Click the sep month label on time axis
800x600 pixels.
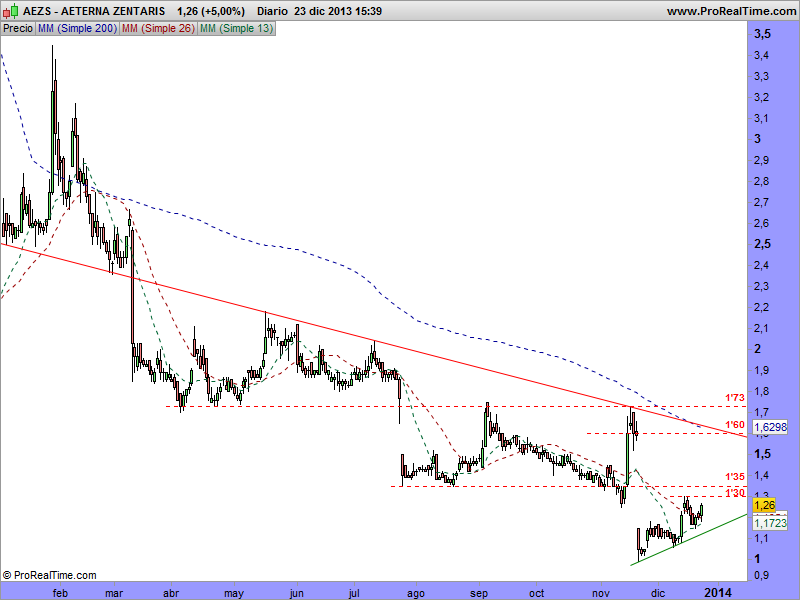[x=479, y=594]
